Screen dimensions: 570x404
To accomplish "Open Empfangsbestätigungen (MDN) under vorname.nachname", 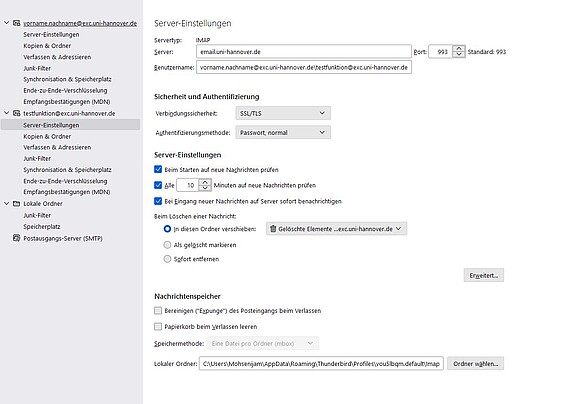I will click(67, 102).
